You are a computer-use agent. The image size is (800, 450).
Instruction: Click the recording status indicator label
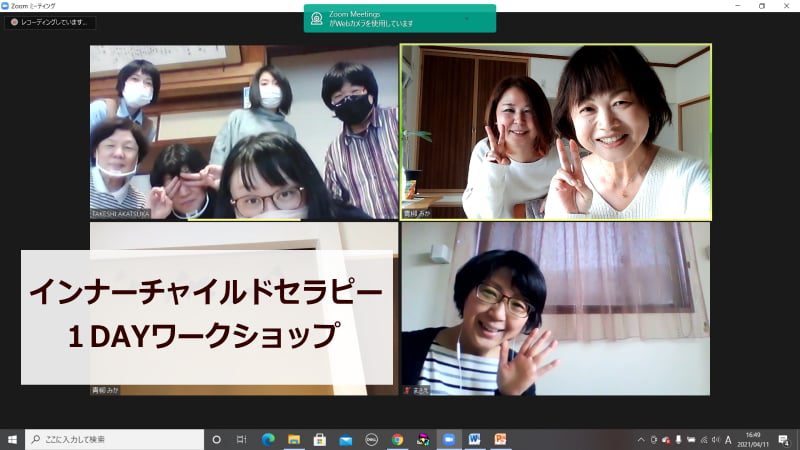[50, 22]
